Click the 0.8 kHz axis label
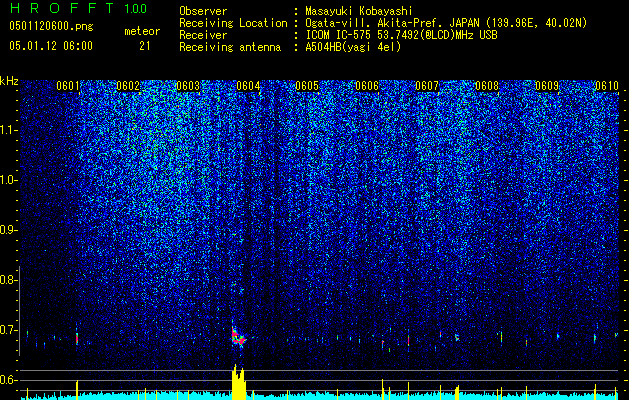629x400 pixels. [9, 280]
